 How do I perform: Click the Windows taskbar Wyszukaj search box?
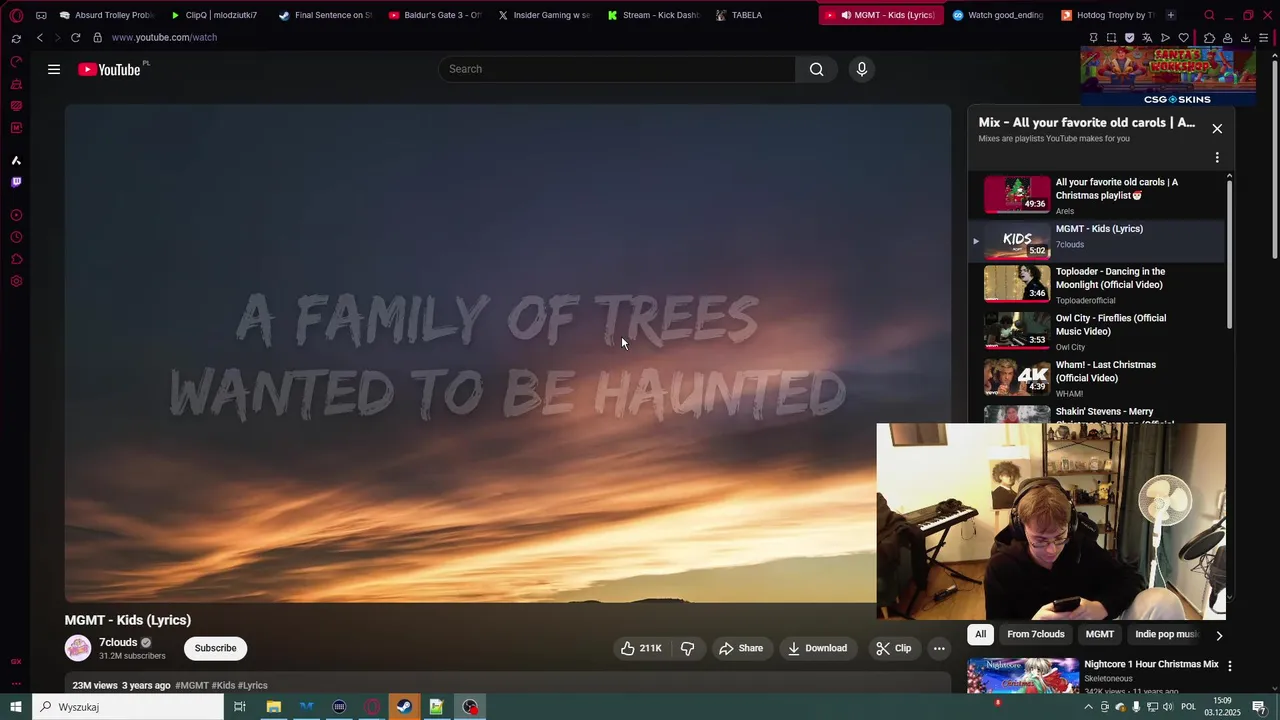coord(128,707)
